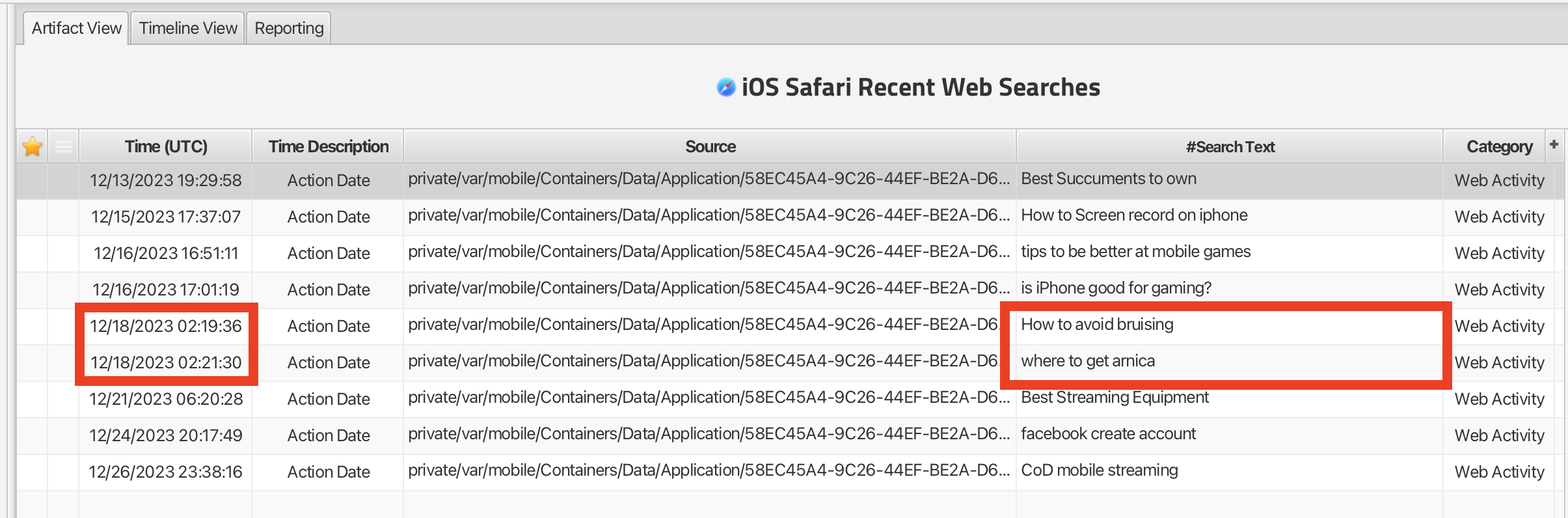Click source path of 'is iPhone good for gaming?' row
The image size is (1568, 518).
[709, 288]
